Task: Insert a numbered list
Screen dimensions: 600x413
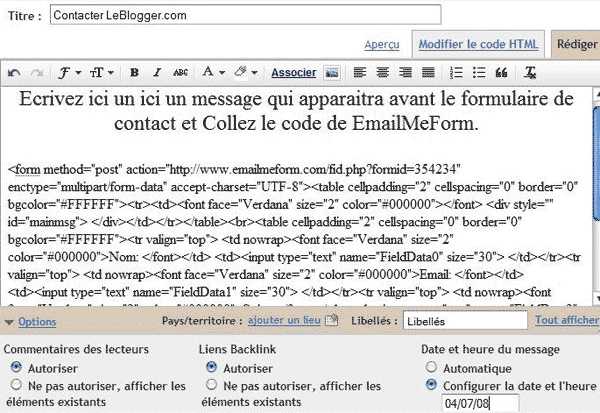Action: pyautogui.click(x=456, y=72)
